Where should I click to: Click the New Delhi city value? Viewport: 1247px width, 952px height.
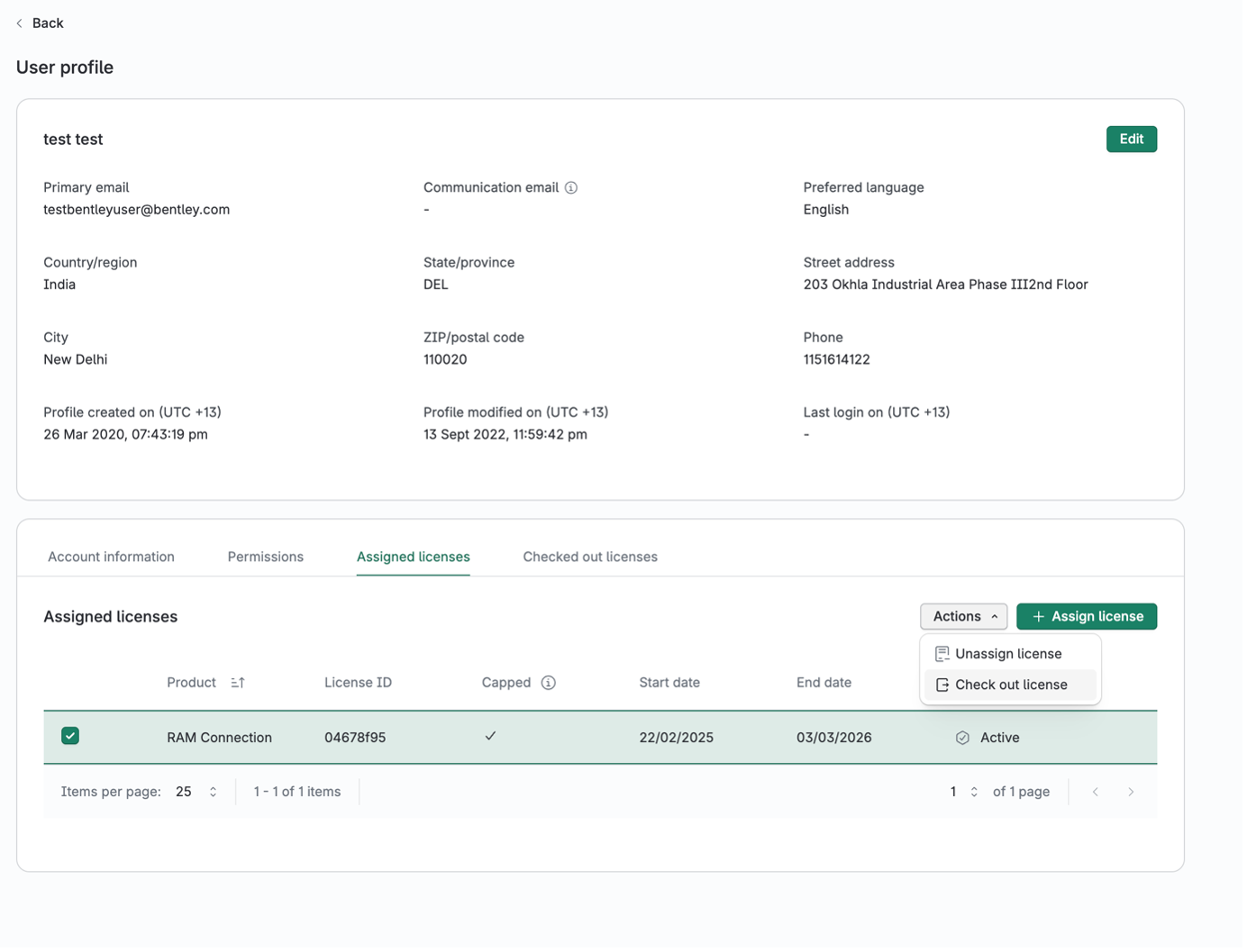(75, 359)
